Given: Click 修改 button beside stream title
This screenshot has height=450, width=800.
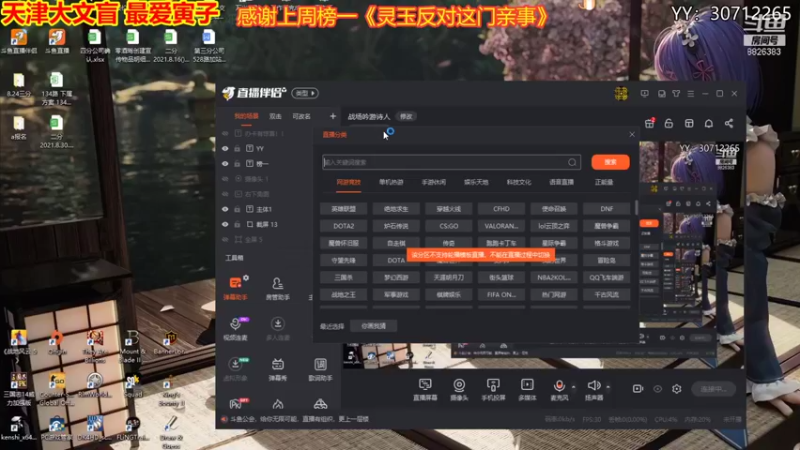Looking at the screenshot, I should coord(406,116).
